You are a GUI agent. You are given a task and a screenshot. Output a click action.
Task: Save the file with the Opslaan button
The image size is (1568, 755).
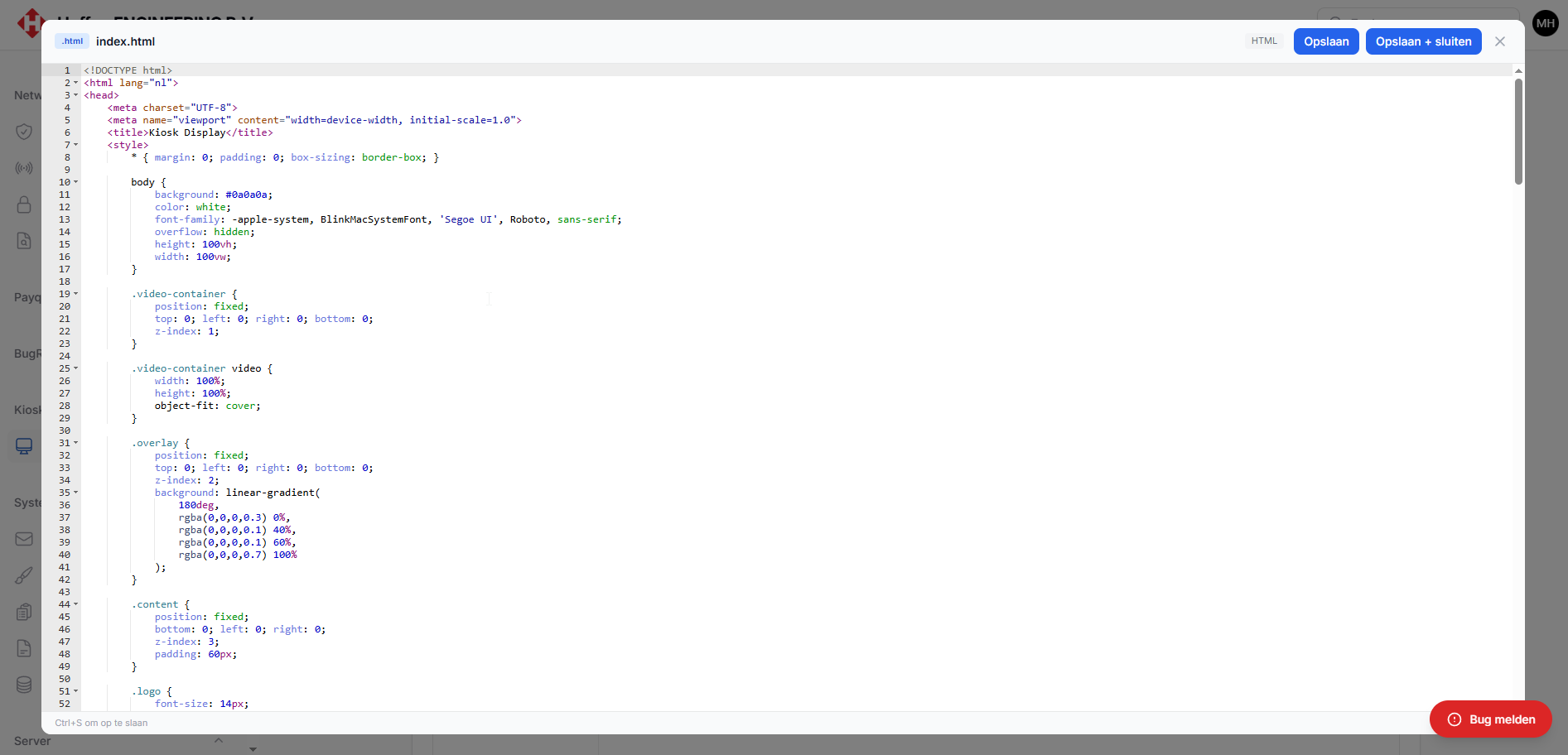[1325, 41]
